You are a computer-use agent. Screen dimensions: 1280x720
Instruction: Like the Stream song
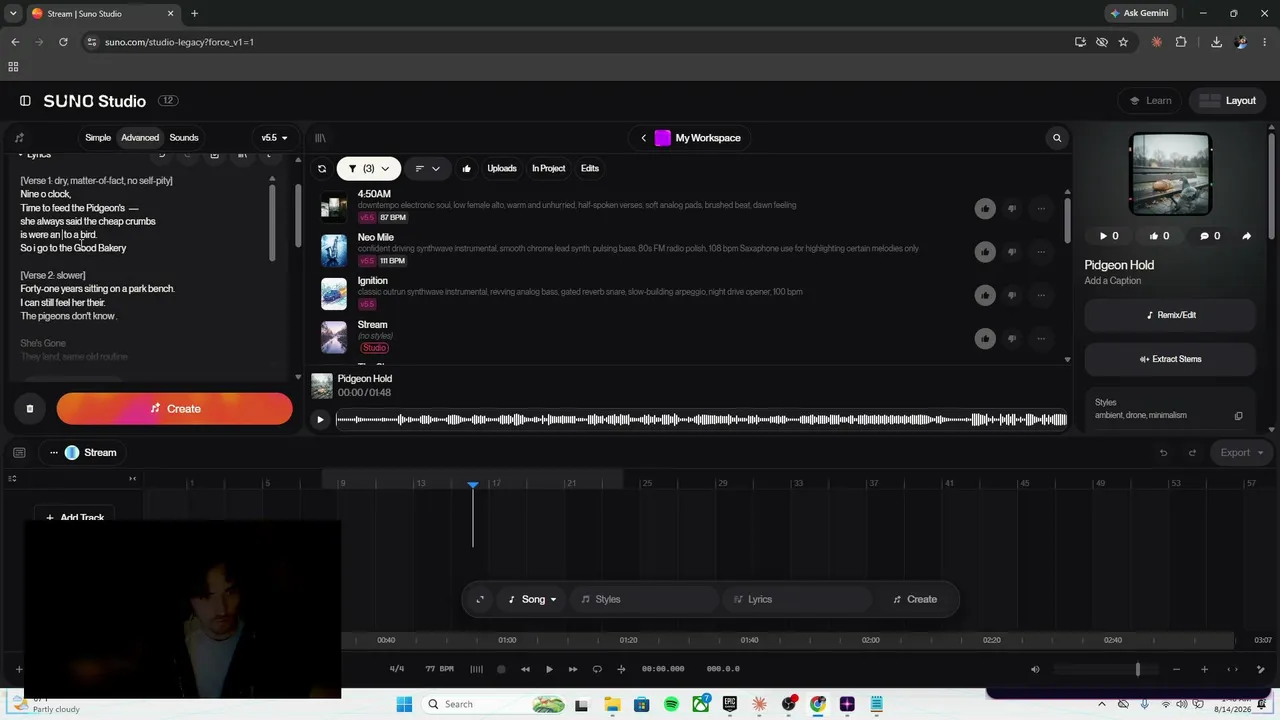click(985, 338)
